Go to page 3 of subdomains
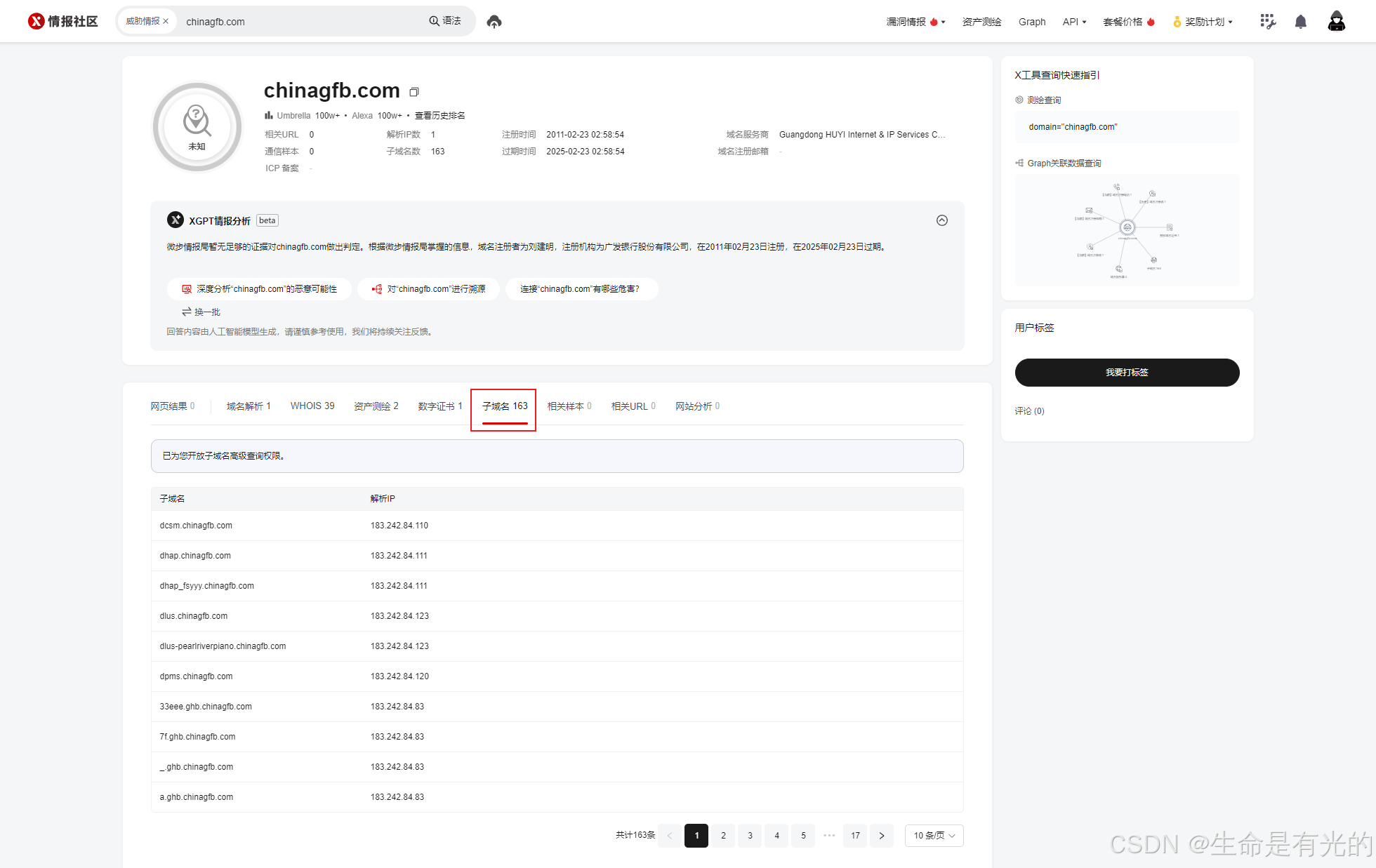 pyautogui.click(x=750, y=835)
